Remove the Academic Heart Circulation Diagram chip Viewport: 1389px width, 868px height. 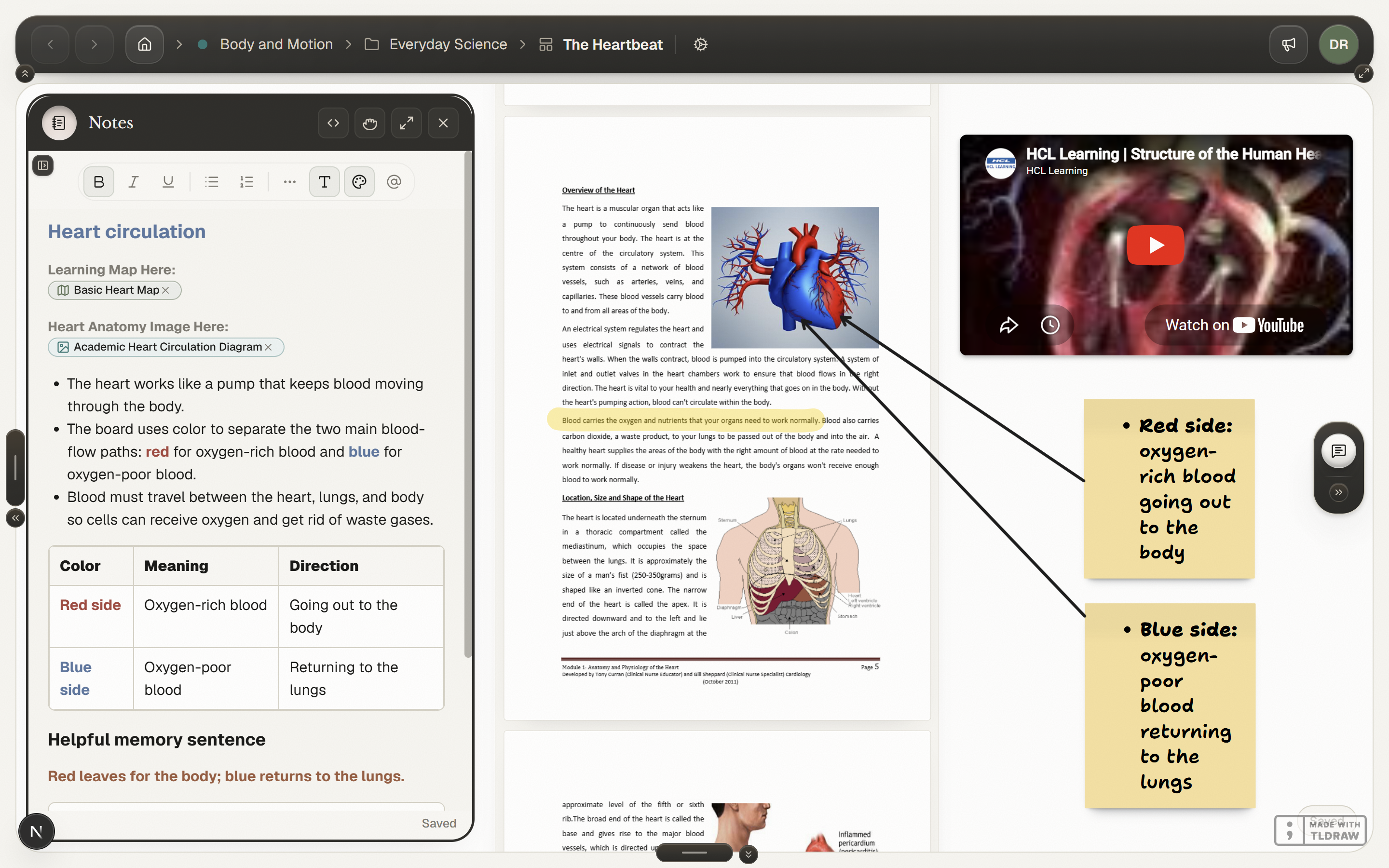pos(268,347)
